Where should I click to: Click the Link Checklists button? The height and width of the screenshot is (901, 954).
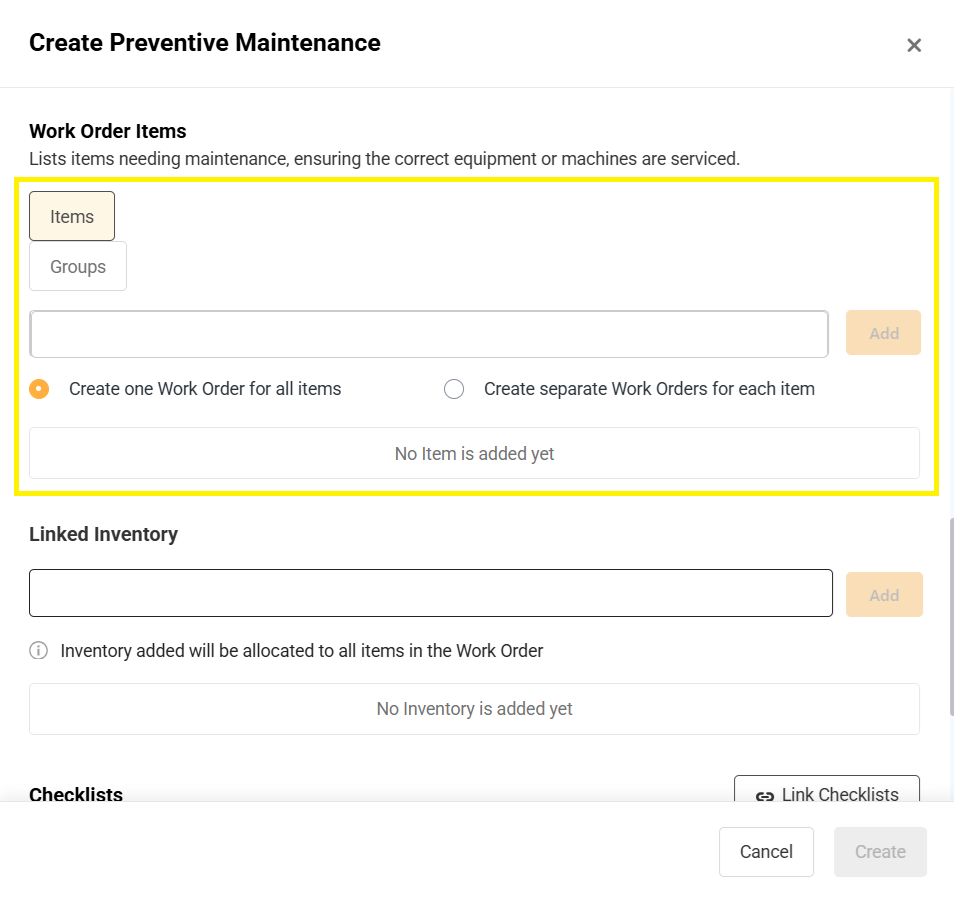pos(827,792)
